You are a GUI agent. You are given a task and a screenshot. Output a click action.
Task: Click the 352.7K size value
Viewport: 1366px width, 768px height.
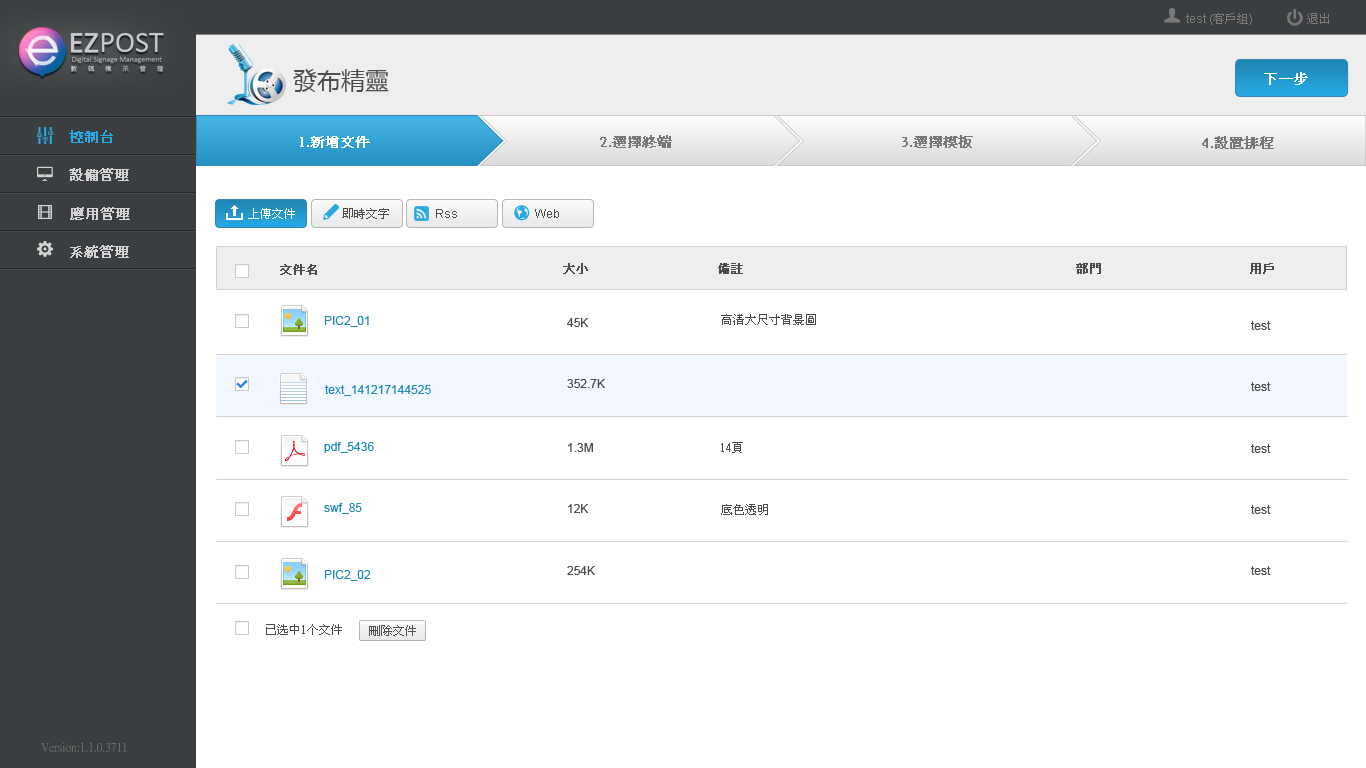(x=586, y=384)
